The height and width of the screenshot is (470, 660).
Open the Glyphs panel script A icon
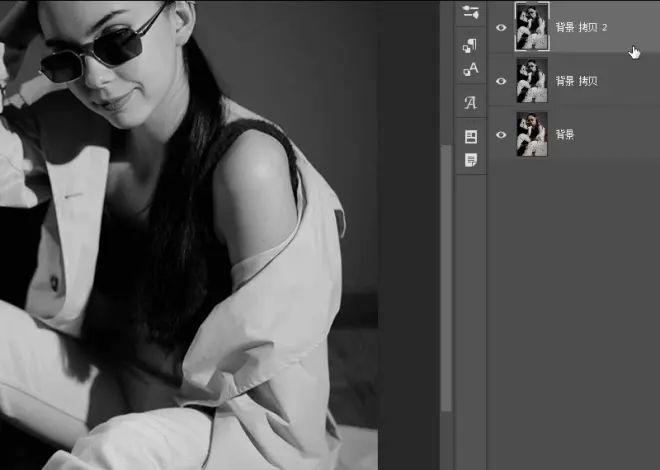point(470,102)
